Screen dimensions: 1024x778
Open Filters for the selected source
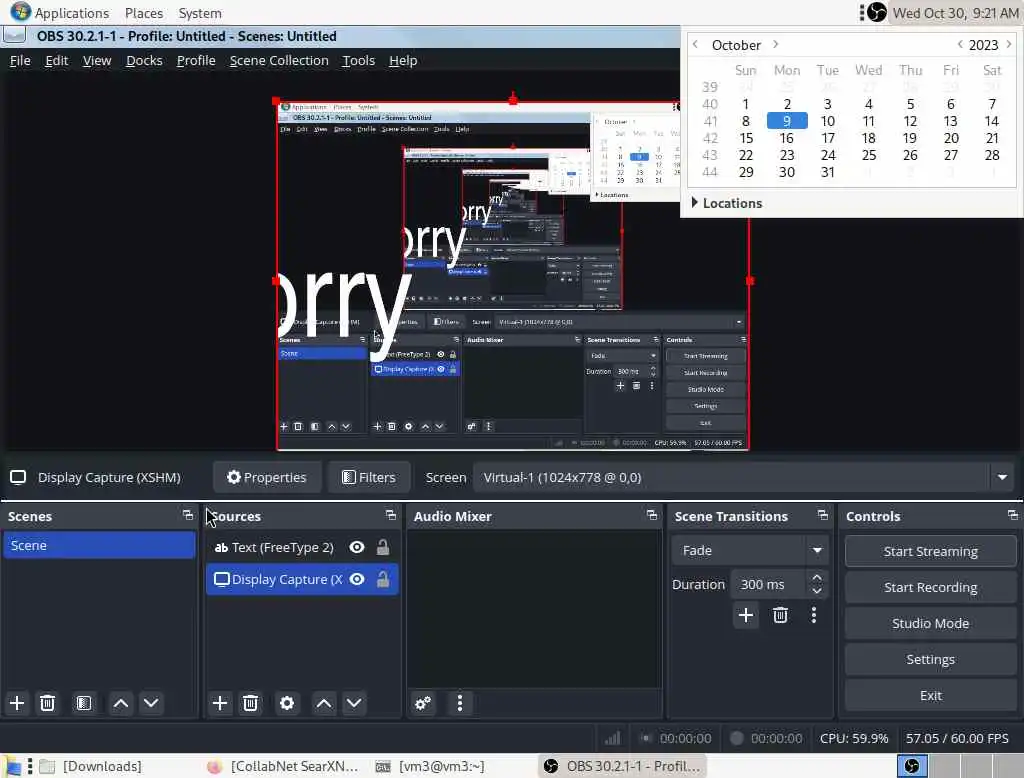click(x=369, y=478)
